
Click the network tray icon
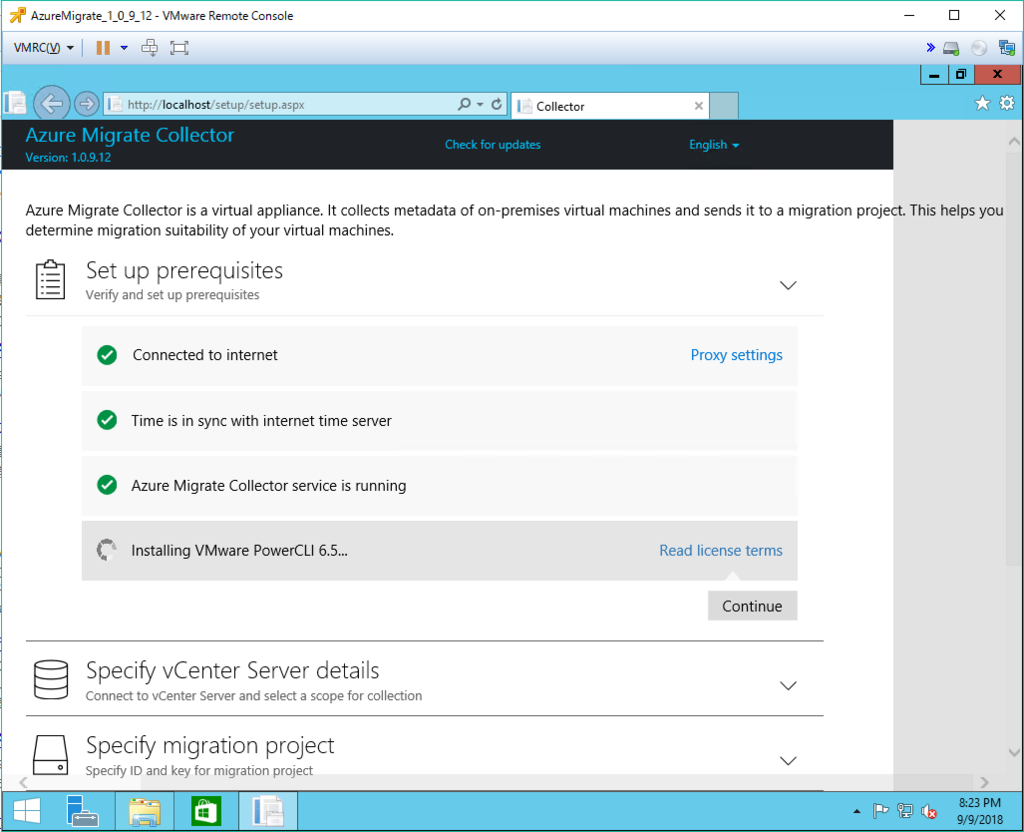click(x=904, y=811)
